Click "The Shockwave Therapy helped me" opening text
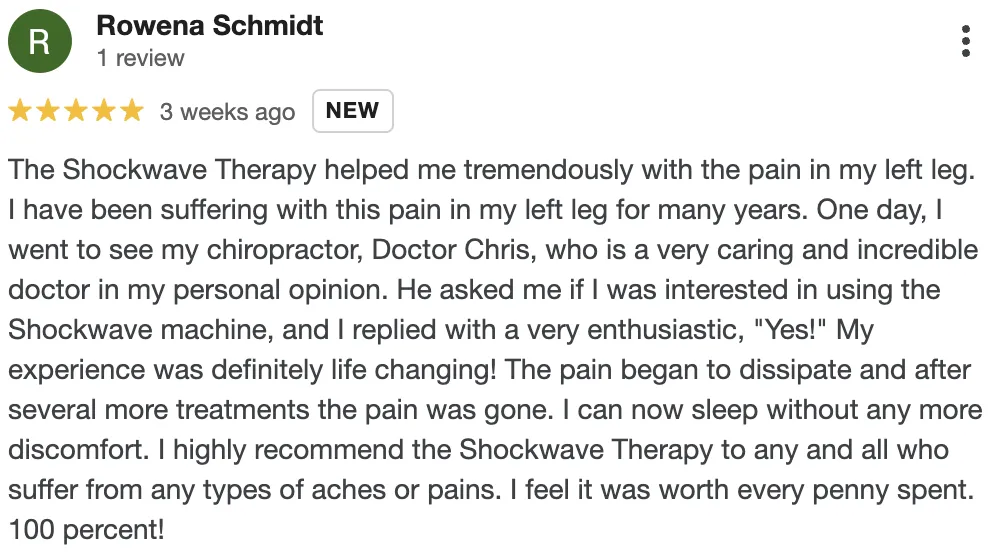 coord(232,170)
